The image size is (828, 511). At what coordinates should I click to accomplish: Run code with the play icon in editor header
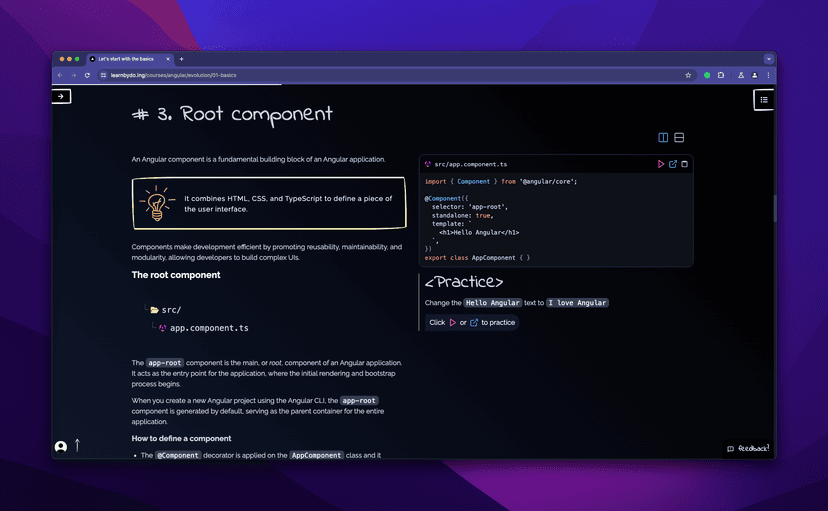pos(661,164)
